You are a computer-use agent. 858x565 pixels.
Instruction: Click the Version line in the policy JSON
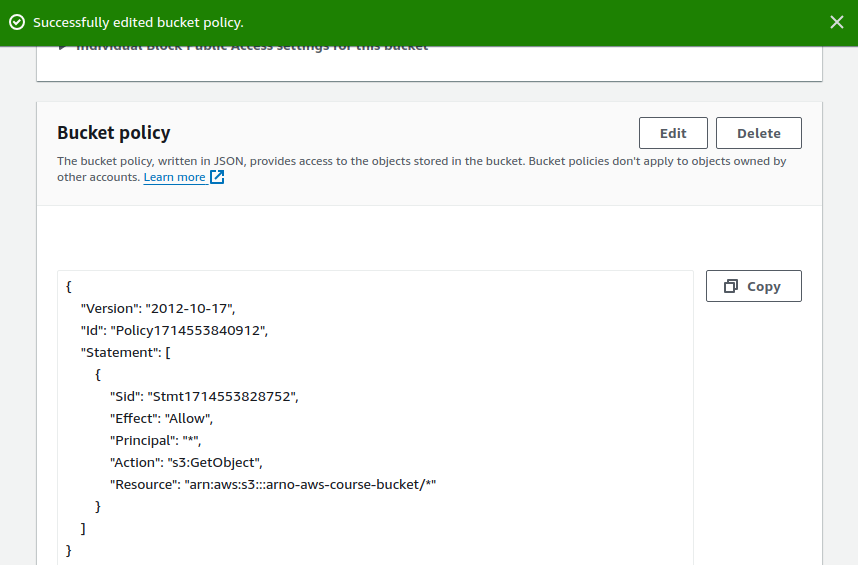tap(158, 308)
